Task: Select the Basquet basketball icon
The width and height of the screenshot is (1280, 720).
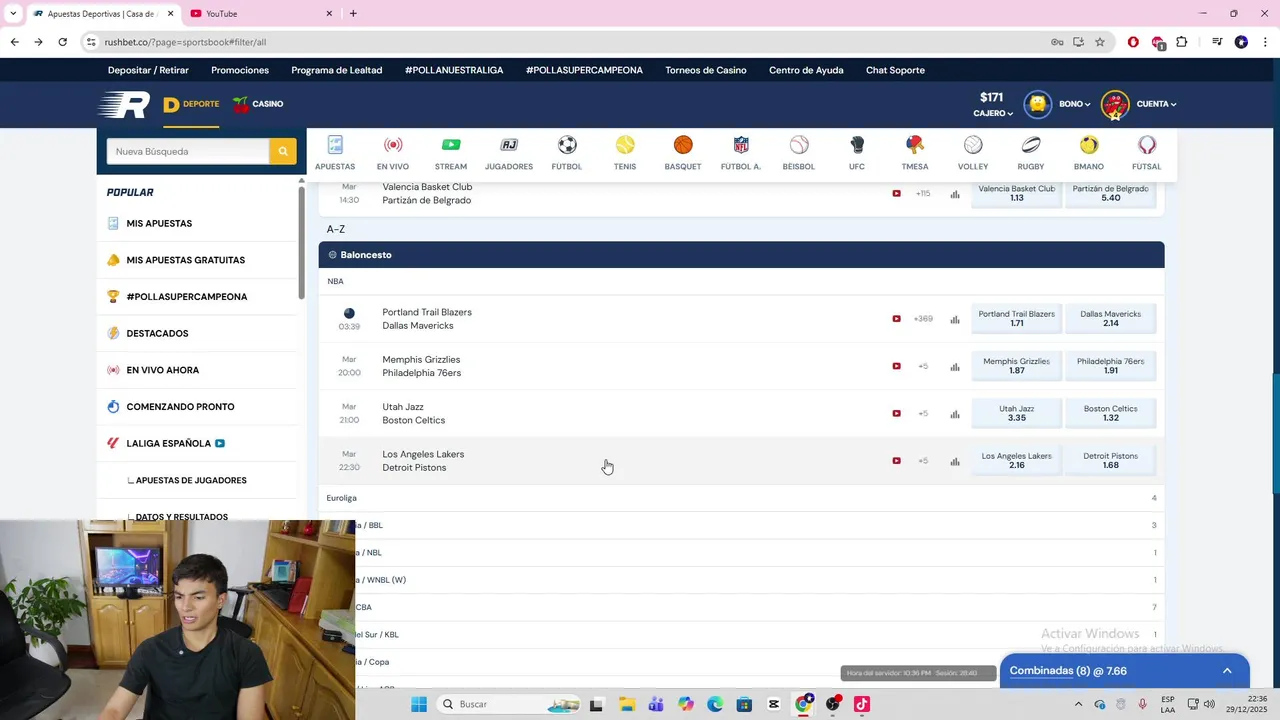Action: tap(683, 146)
